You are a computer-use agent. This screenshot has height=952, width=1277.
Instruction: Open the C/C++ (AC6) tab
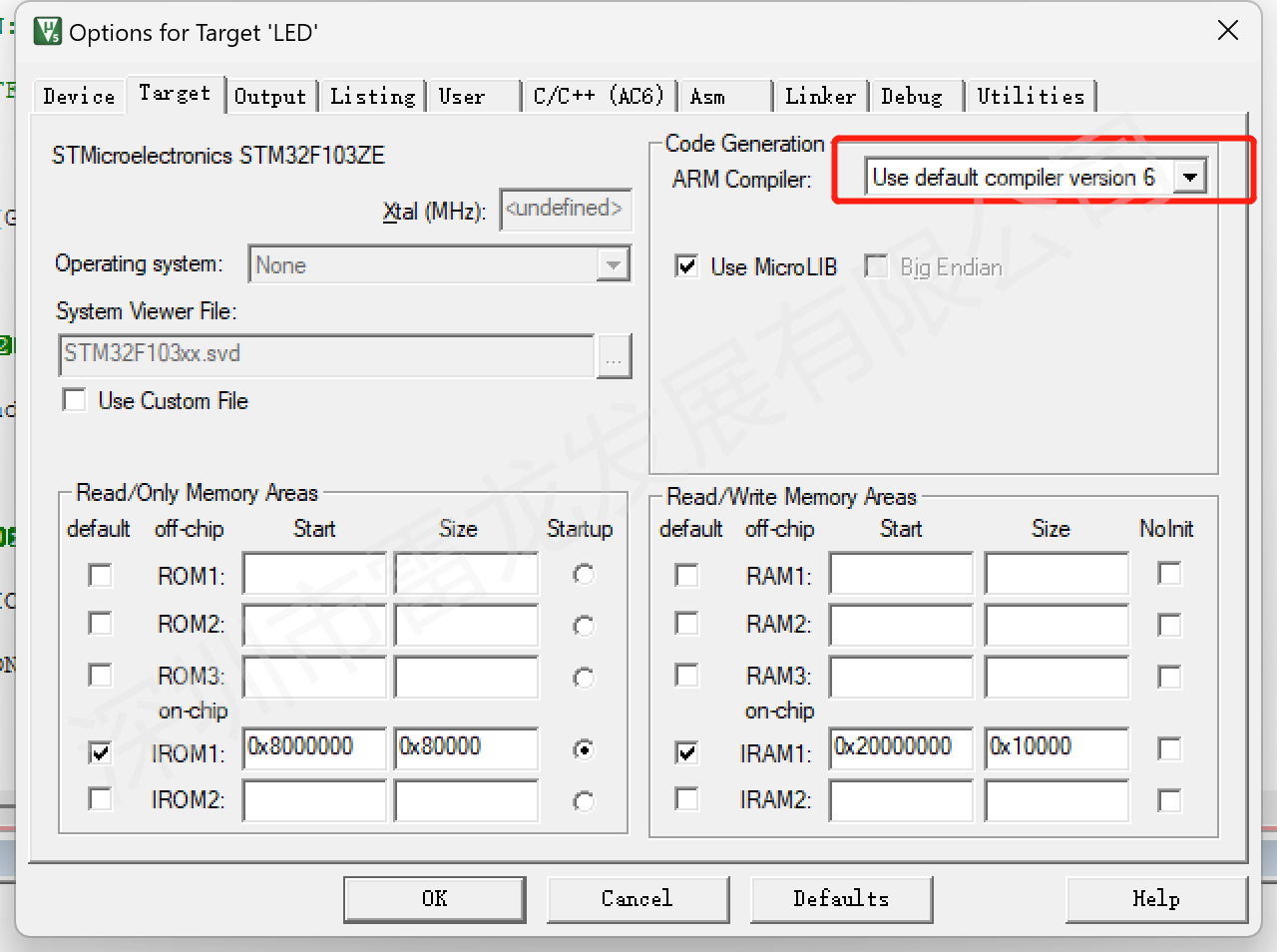[599, 96]
